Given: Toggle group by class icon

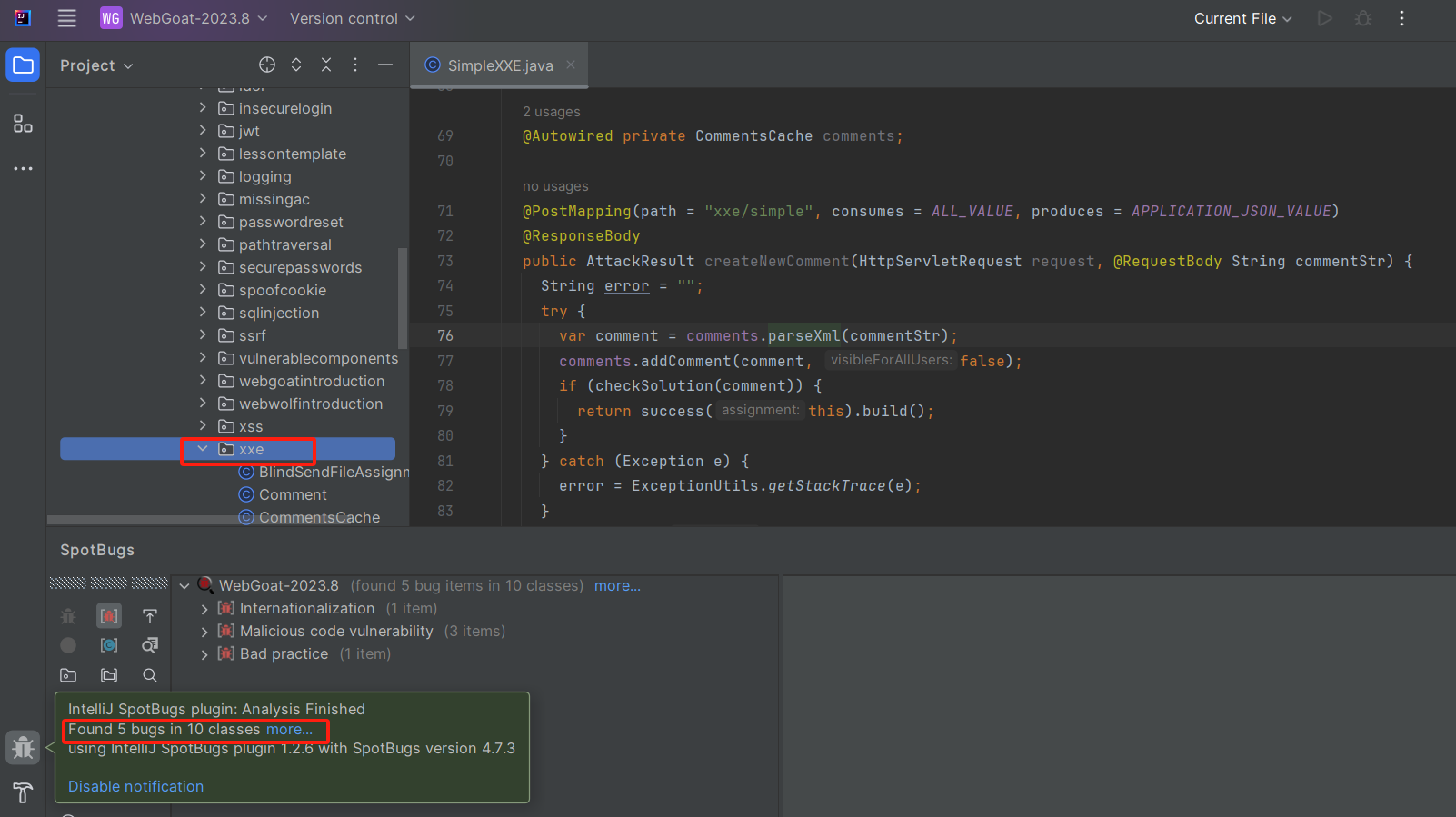Looking at the screenshot, I should 109,645.
